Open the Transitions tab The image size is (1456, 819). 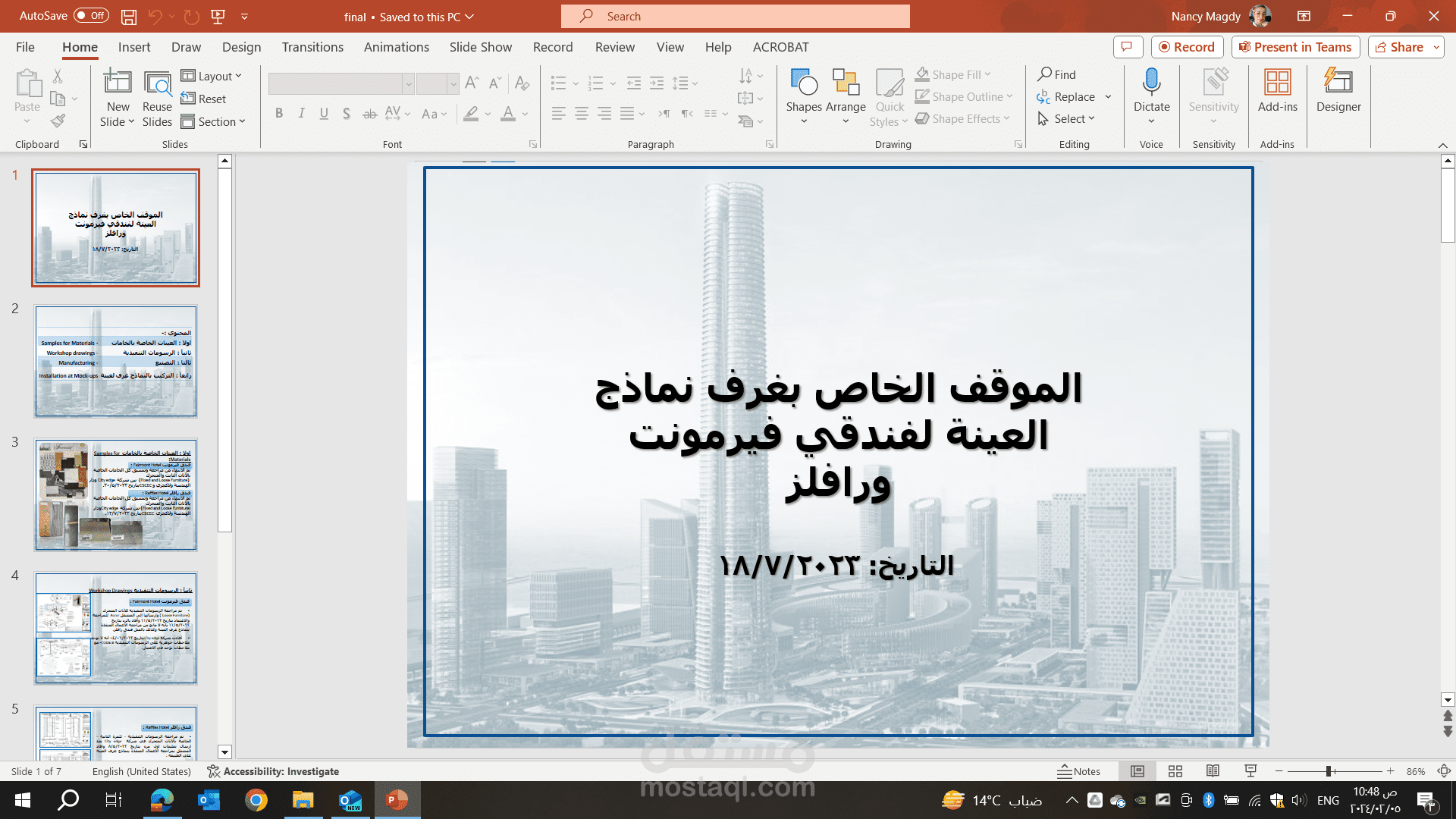[x=312, y=47]
